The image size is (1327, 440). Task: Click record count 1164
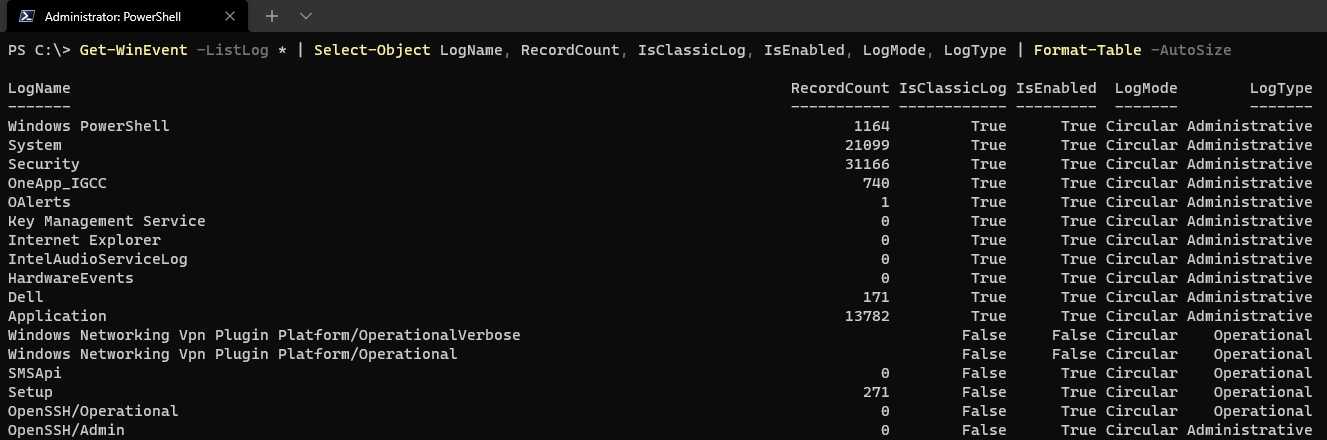[x=872, y=126]
